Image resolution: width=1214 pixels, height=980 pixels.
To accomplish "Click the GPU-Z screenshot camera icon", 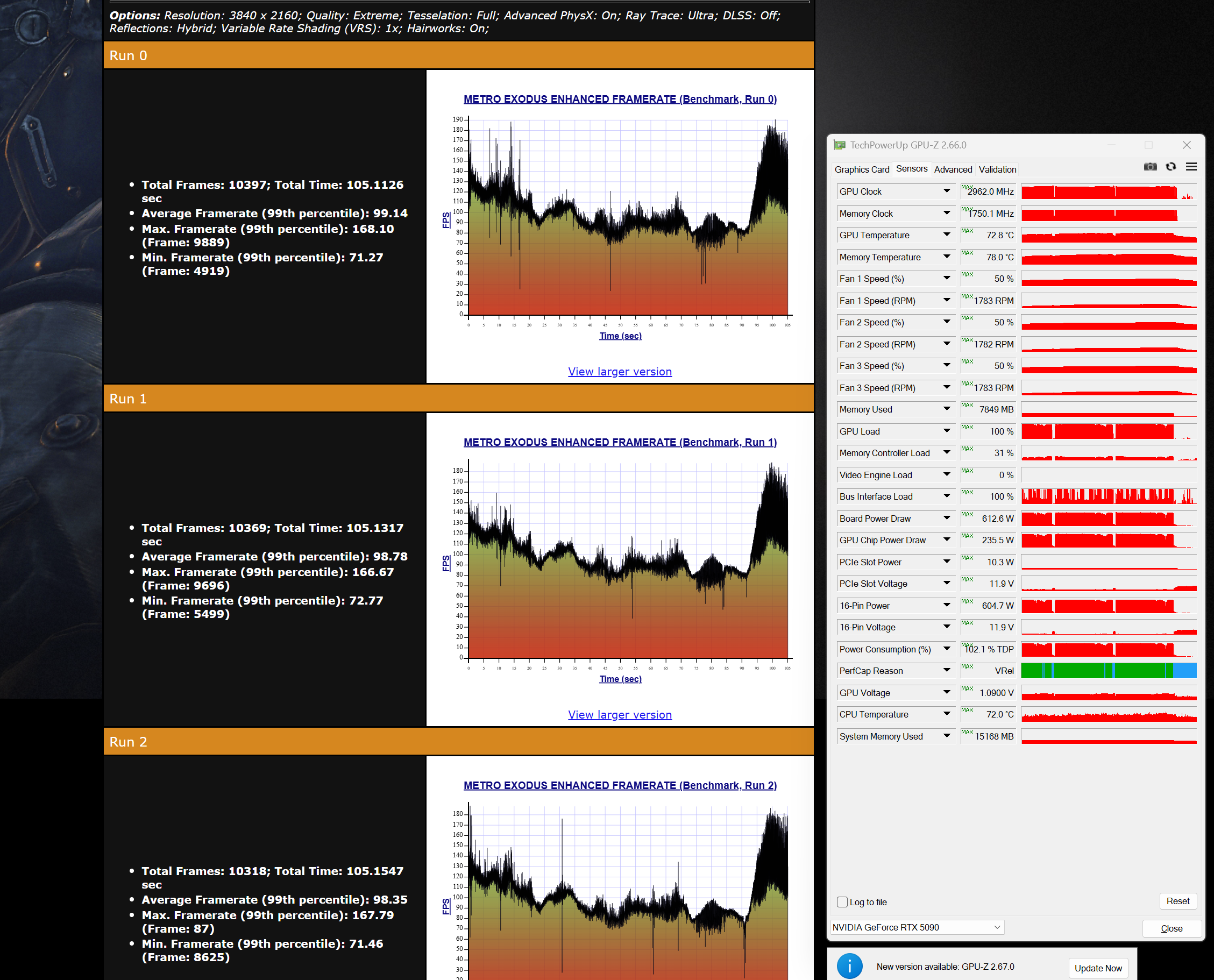I will point(1149,167).
